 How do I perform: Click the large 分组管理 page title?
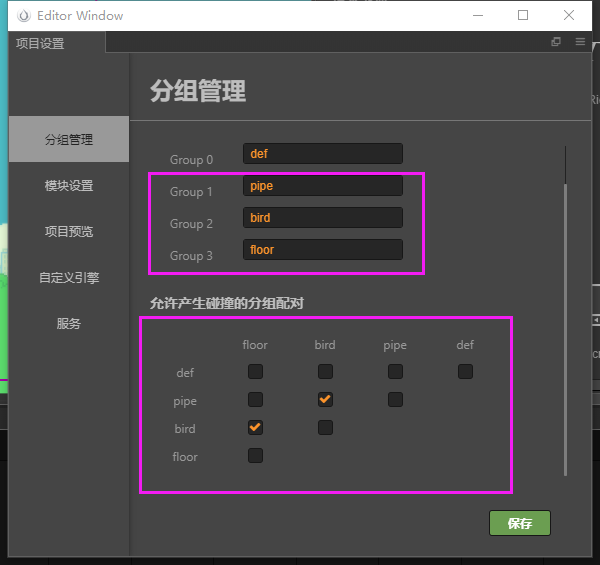tap(198, 91)
